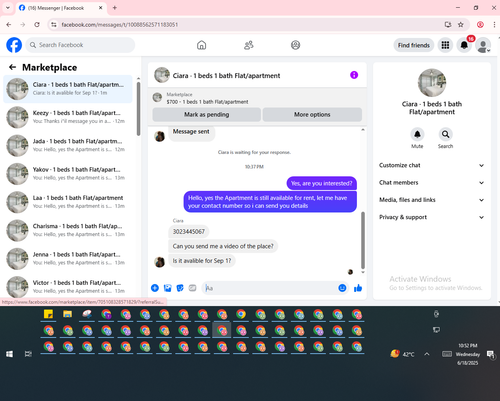Expand Customize chat section

coord(432,165)
